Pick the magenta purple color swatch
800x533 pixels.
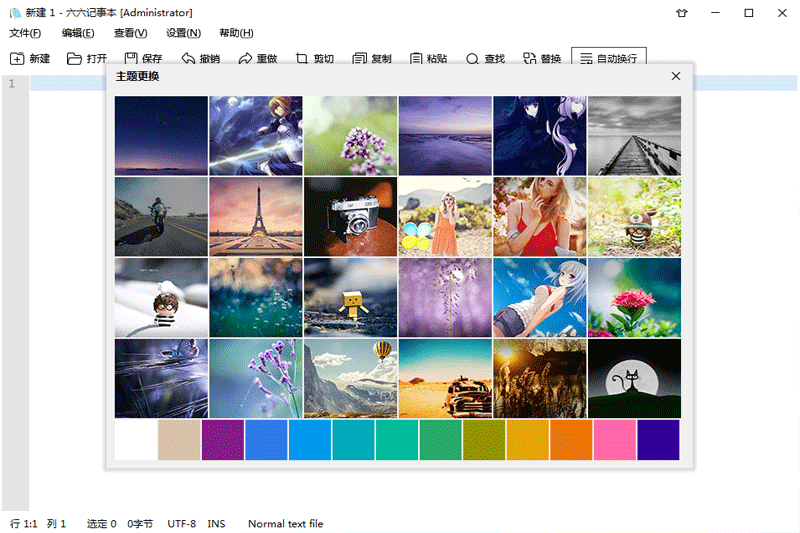223,440
